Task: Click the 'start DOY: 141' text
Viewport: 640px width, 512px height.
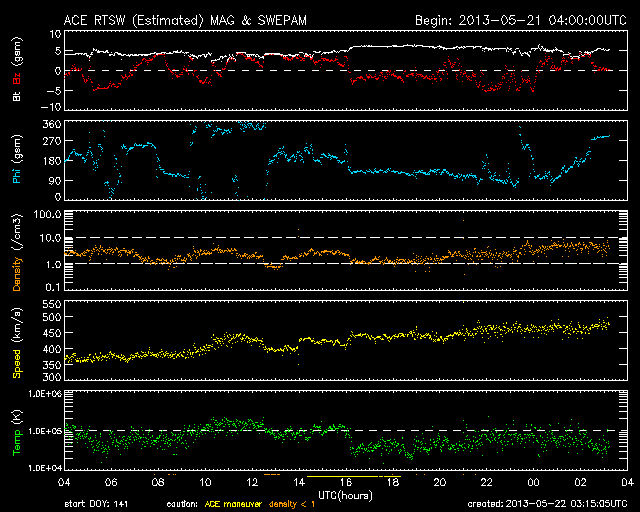Action: [x=98, y=502]
